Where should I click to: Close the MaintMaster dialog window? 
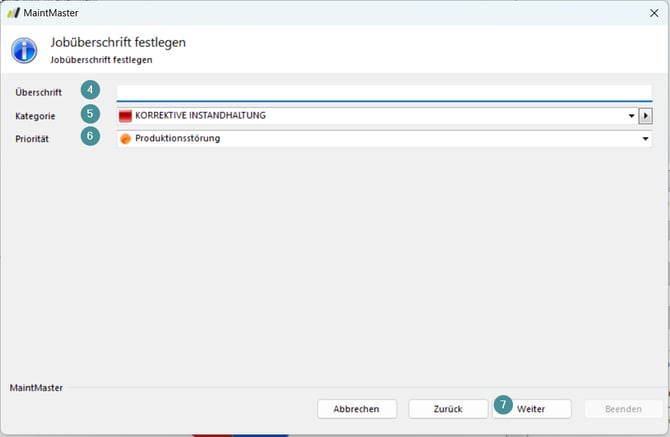tap(651, 13)
